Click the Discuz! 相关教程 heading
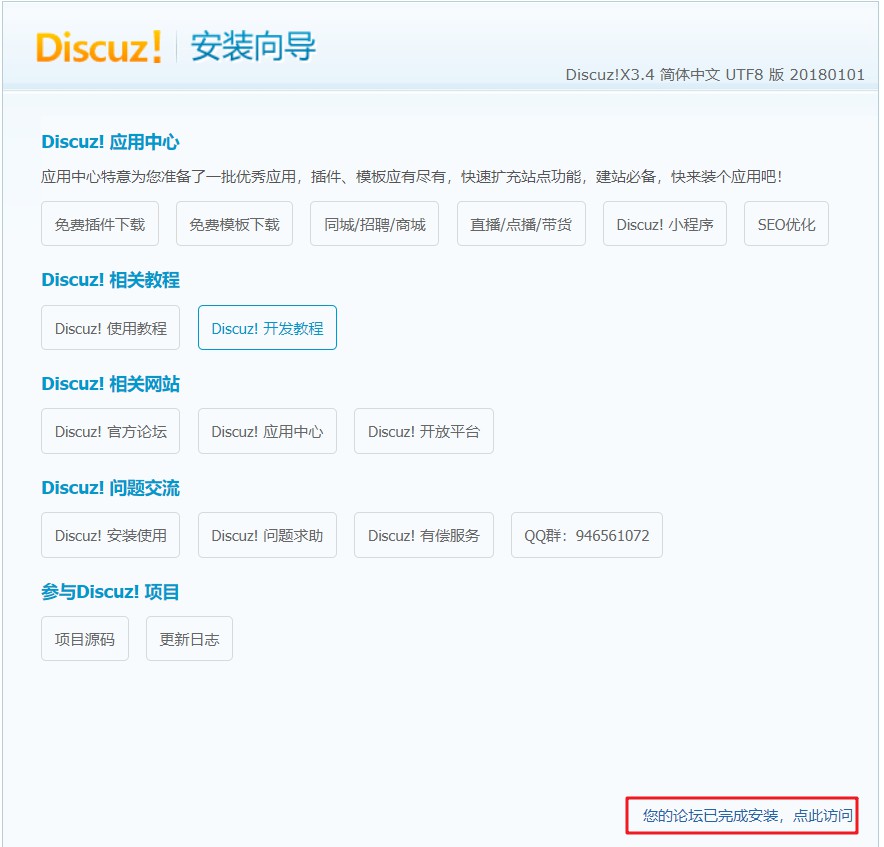 tap(110, 280)
